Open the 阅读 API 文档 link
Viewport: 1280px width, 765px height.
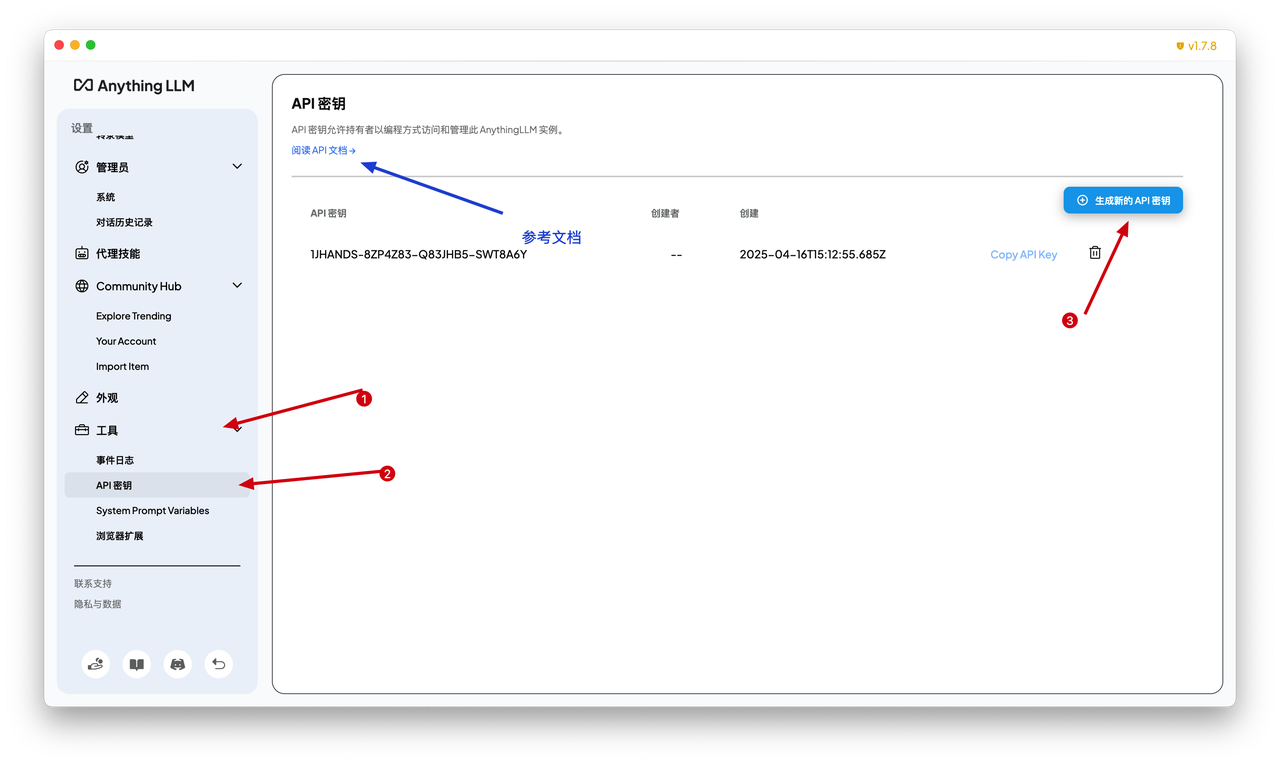(x=323, y=150)
